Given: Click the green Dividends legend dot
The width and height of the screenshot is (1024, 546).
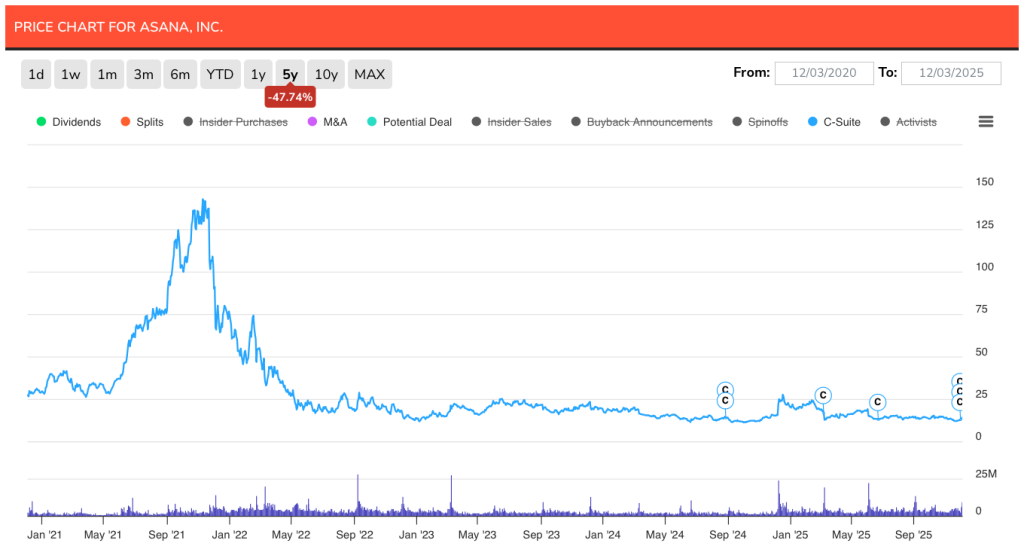Looking at the screenshot, I should click(41, 121).
